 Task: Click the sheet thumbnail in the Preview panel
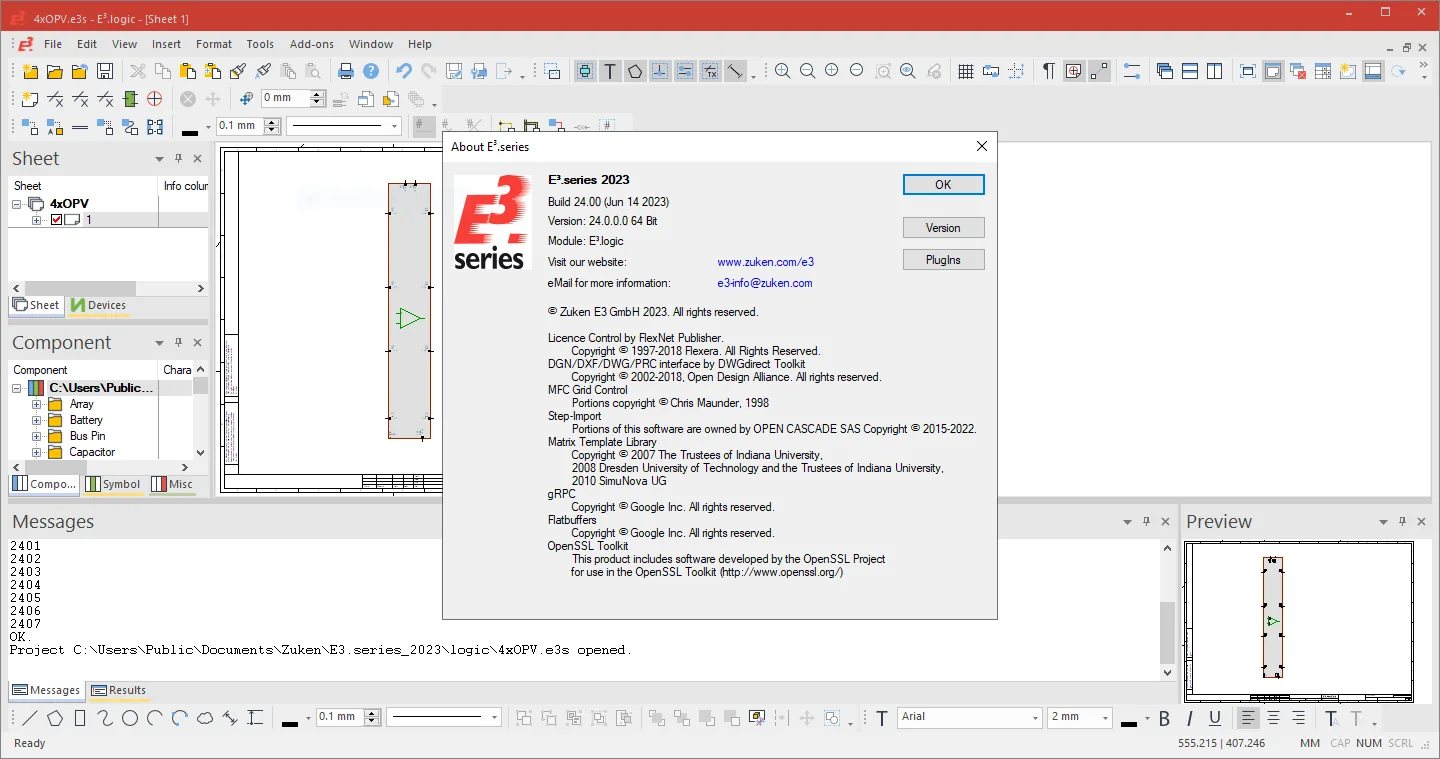pos(1298,621)
